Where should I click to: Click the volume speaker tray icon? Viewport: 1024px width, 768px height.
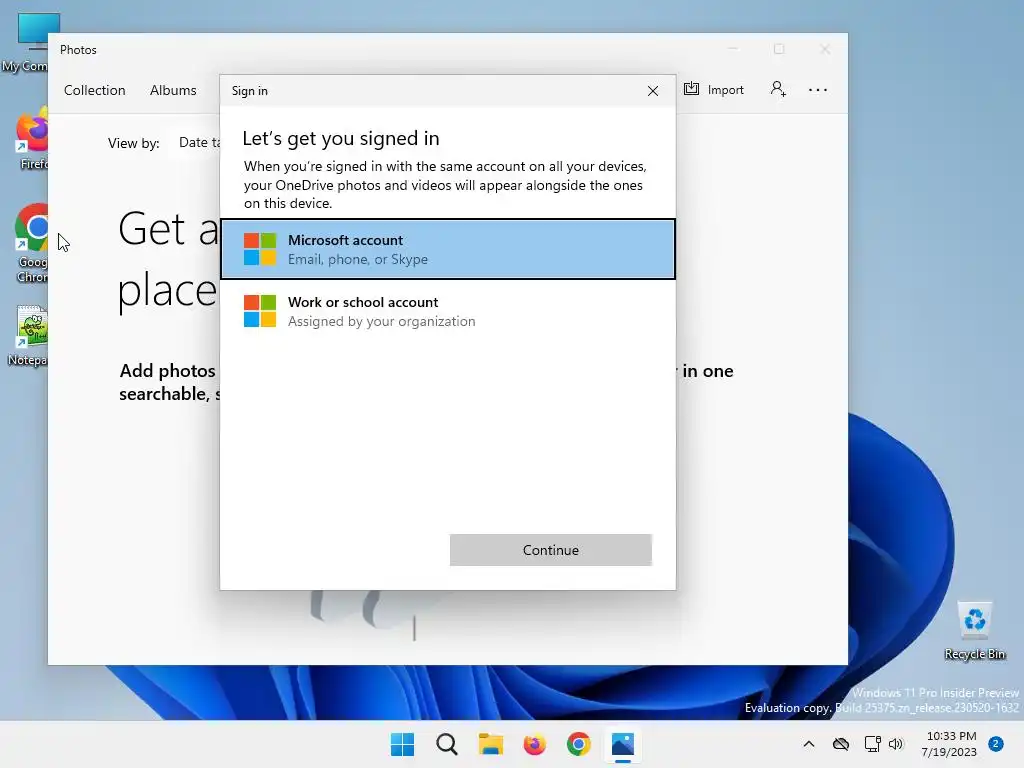pos(895,744)
